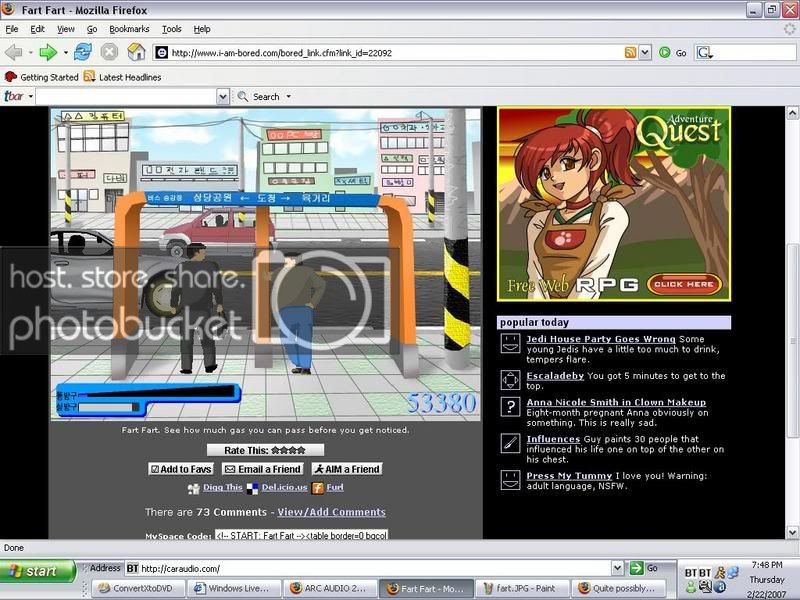800x600 pixels.
Task: Open the Forward button history dropdown
Action: click(x=65, y=52)
